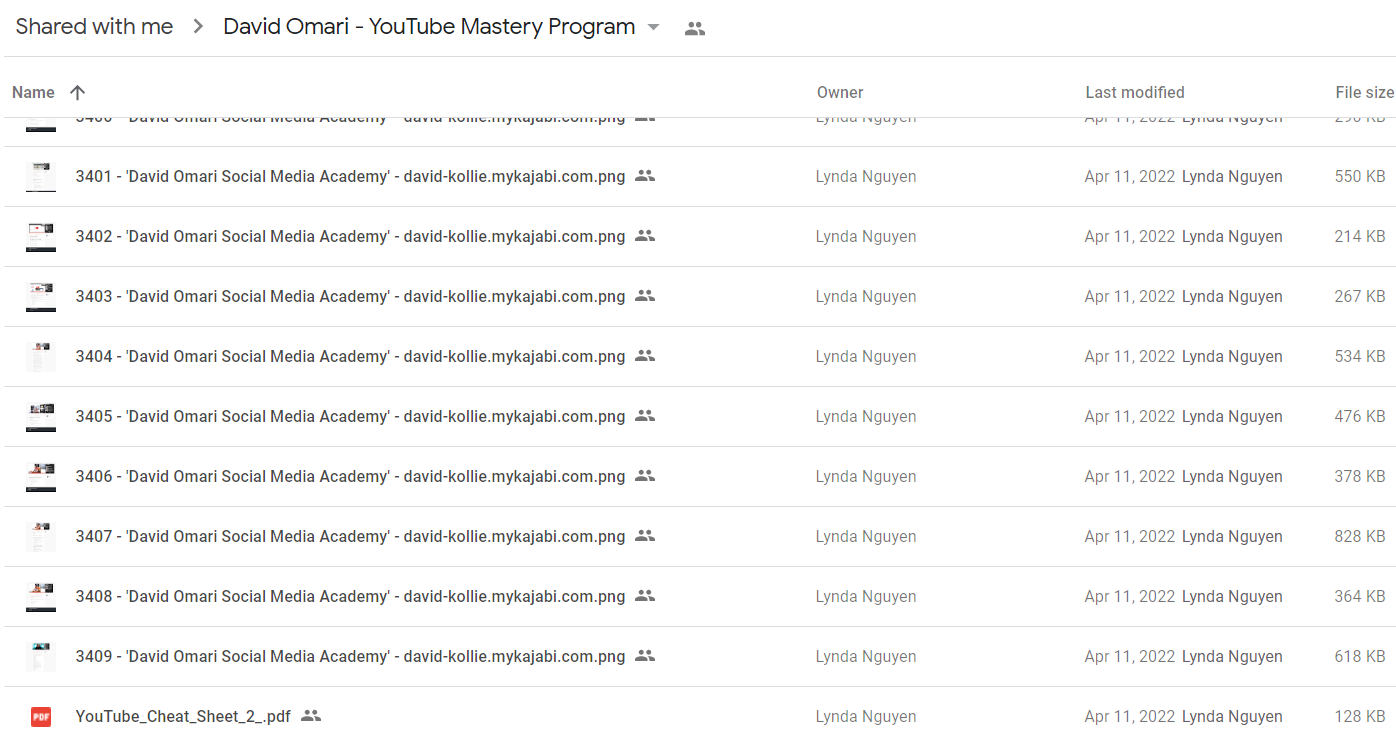1396x733 pixels.
Task: Select the file named 3401 - 'David Omari Social Media Academy'
Action: 350,176
